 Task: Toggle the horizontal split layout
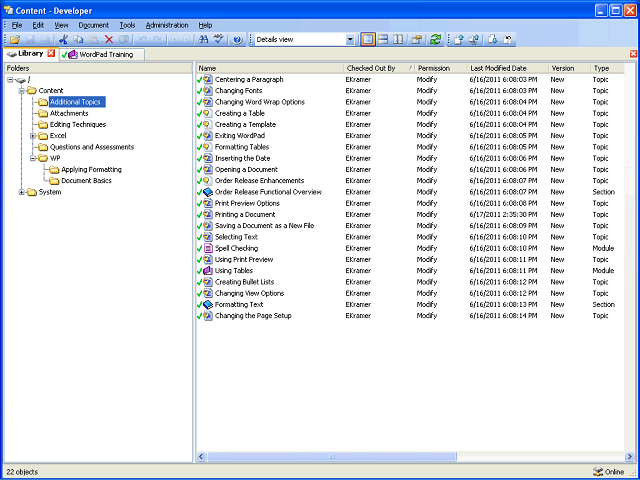click(383, 40)
